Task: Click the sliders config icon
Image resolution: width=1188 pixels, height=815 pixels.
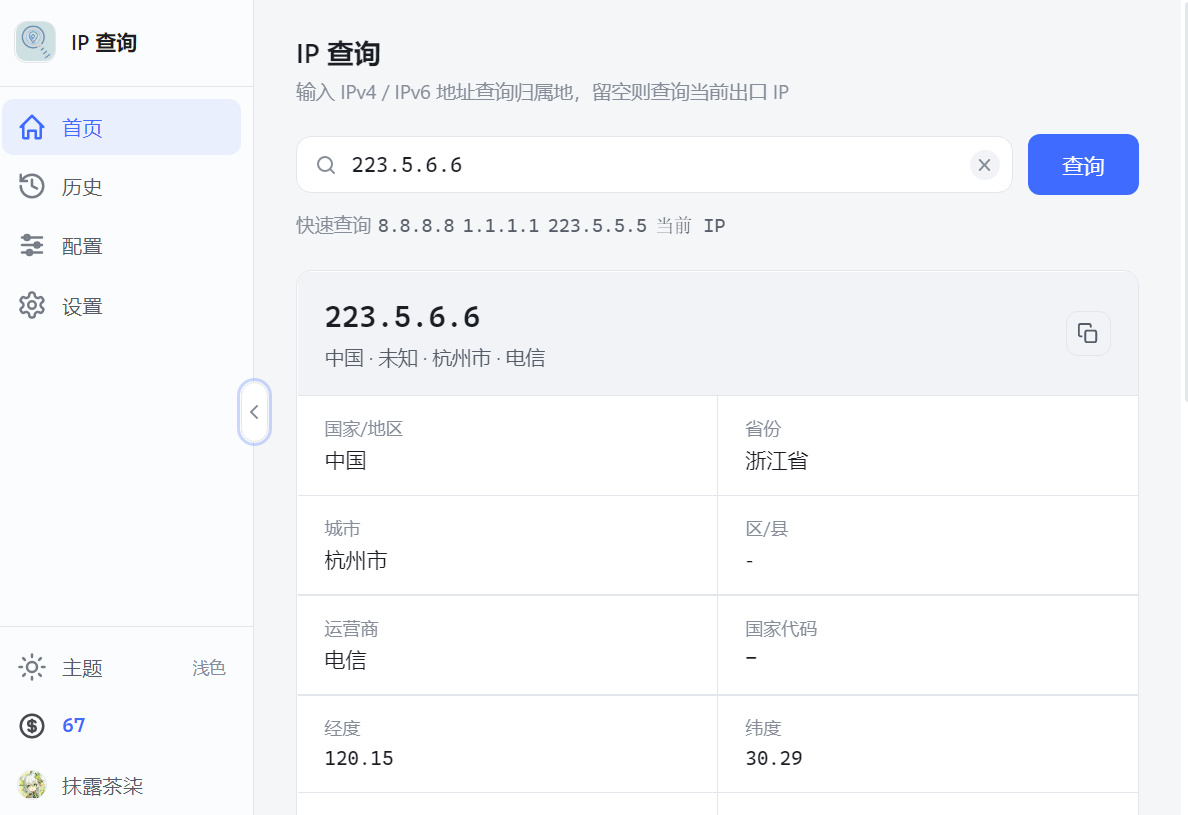Action: pyautogui.click(x=32, y=245)
